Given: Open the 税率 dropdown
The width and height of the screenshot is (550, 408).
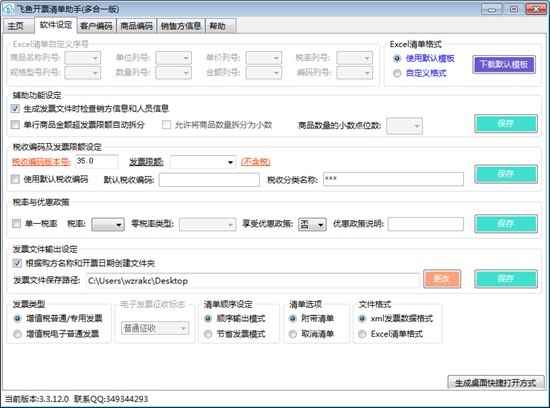Looking at the screenshot, I should click(x=108, y=225).
